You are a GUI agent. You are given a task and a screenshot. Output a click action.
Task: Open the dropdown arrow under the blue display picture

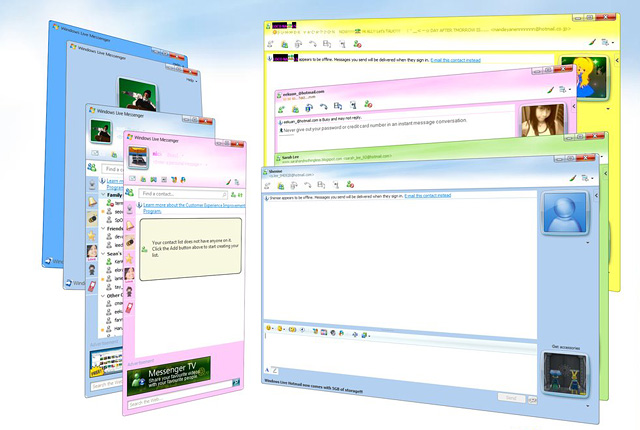(588, 242)
